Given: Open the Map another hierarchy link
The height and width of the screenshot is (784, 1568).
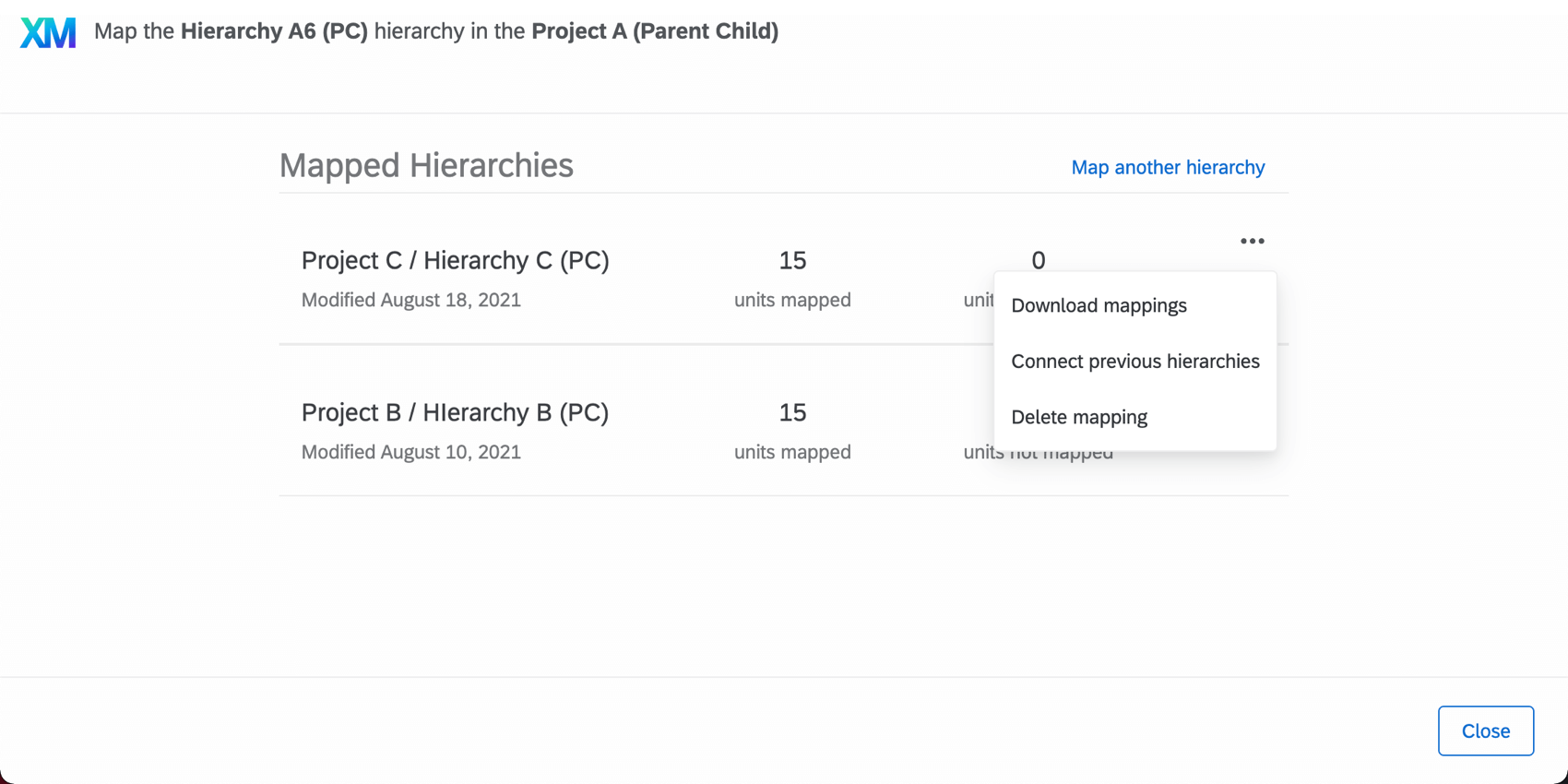Looking at the screenshot, I should [x=1168, y=167].
